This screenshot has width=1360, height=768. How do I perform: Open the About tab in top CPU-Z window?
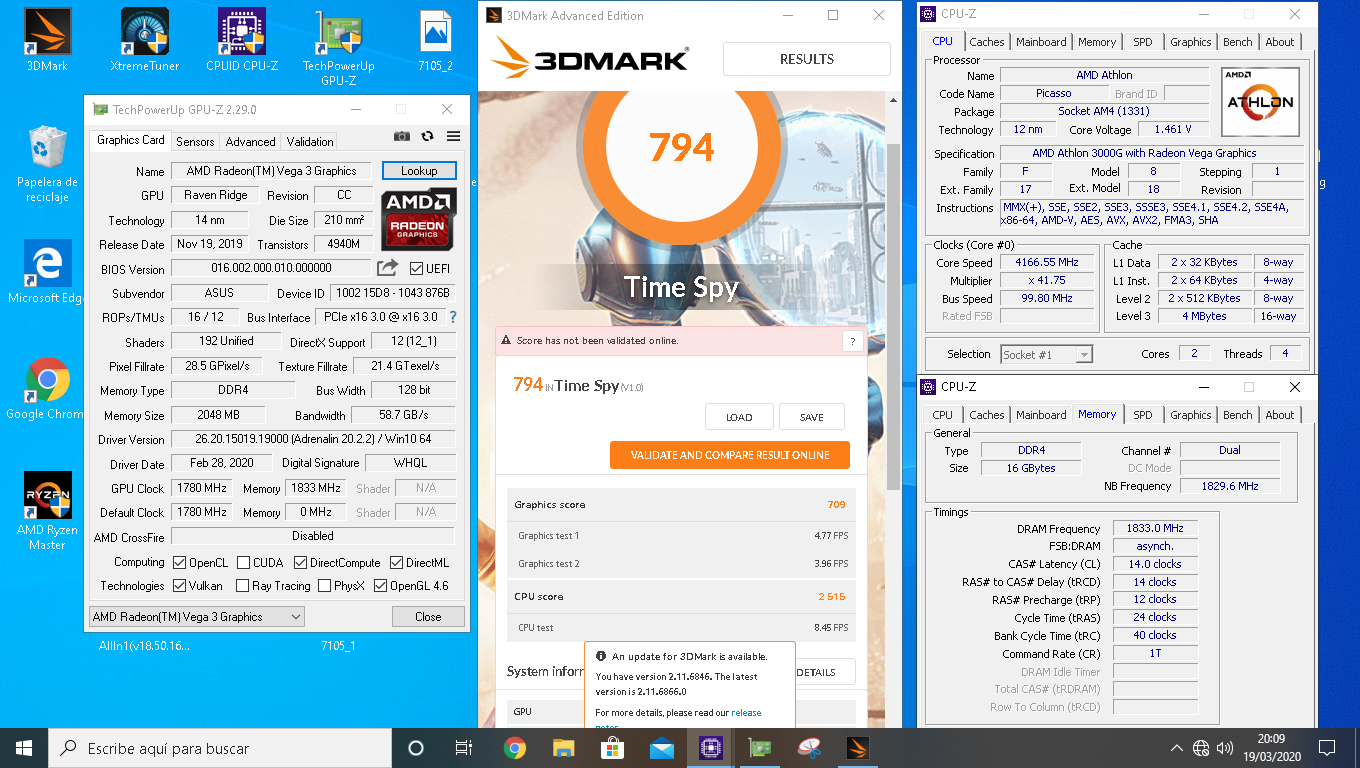coord(1280,42)
